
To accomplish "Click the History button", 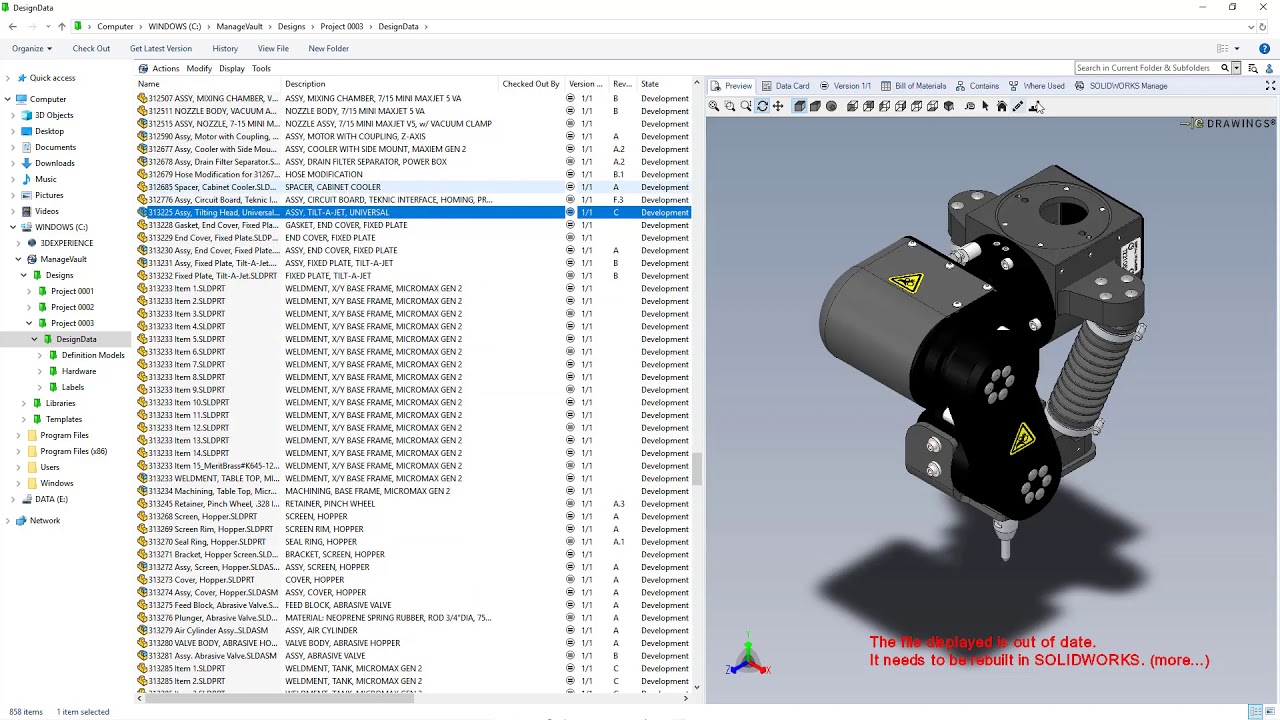I will click(x=225, y=48).
